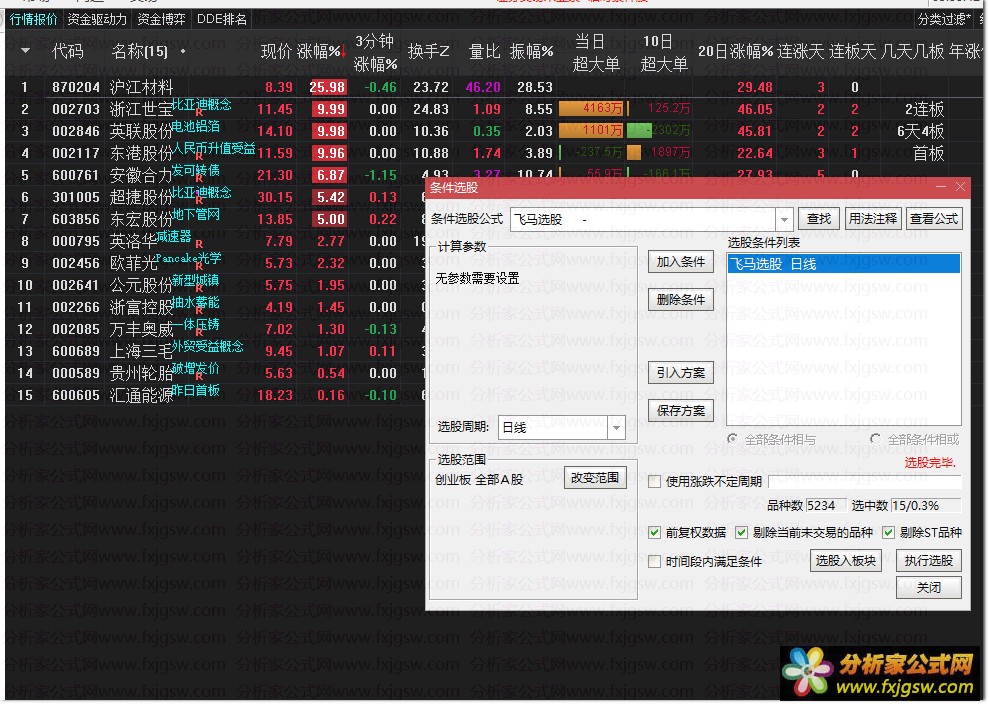
Task: Sort by the 涨幅% column header
Action: 321,51
